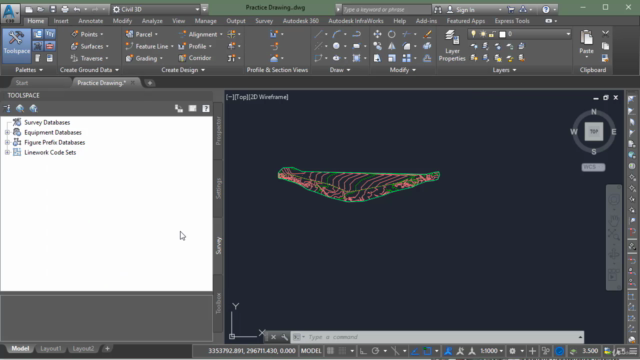
Task: Open the Survey ribbon tab
Action: [264, 21]
